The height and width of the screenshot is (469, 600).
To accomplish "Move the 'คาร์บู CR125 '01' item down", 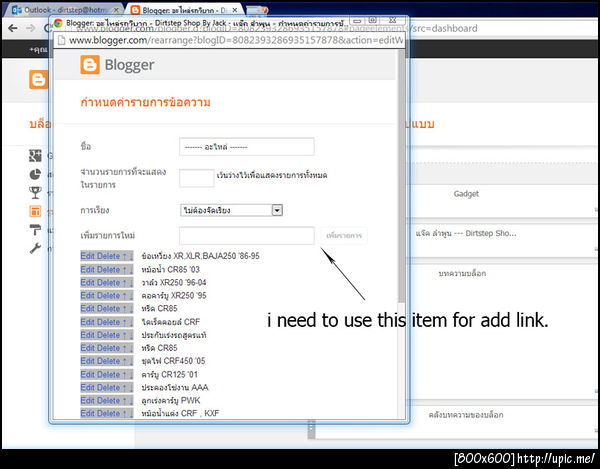I will pos(131,375).
